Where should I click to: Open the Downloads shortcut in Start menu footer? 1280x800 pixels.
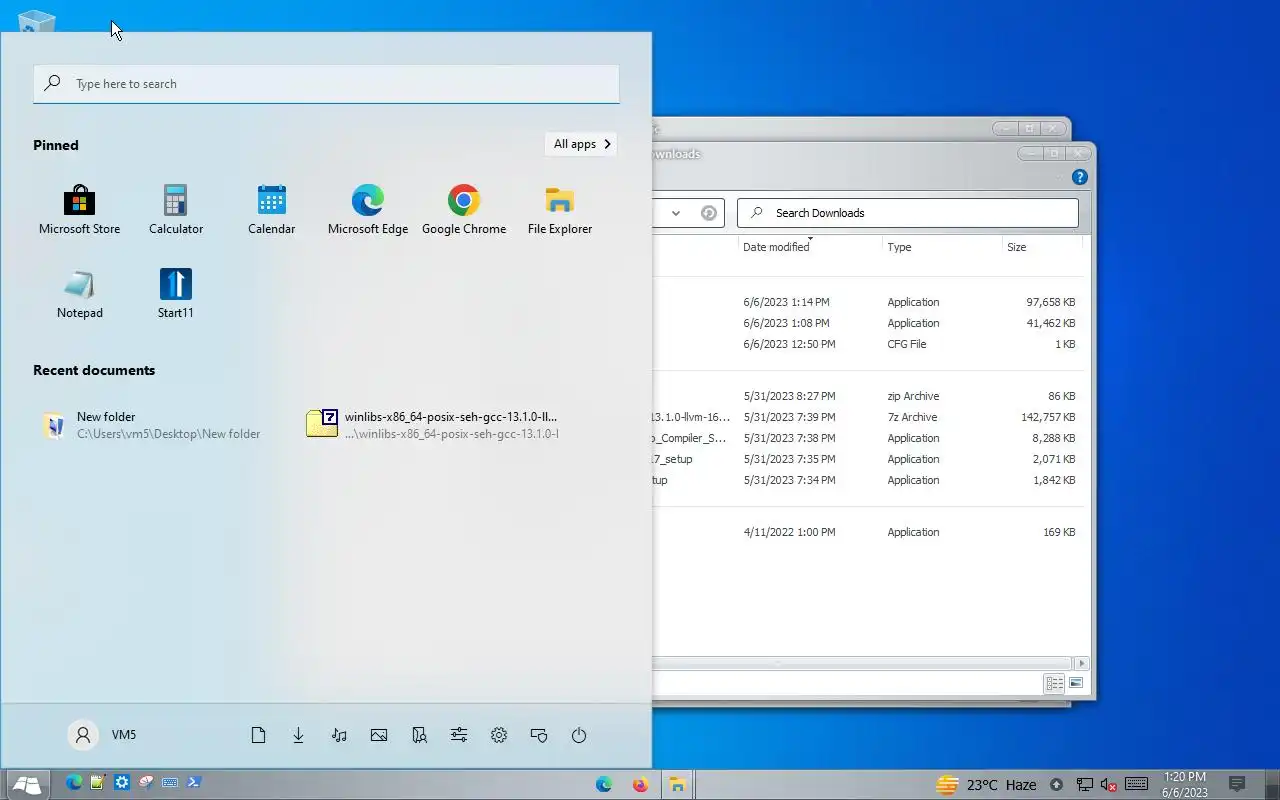point(298,735)
